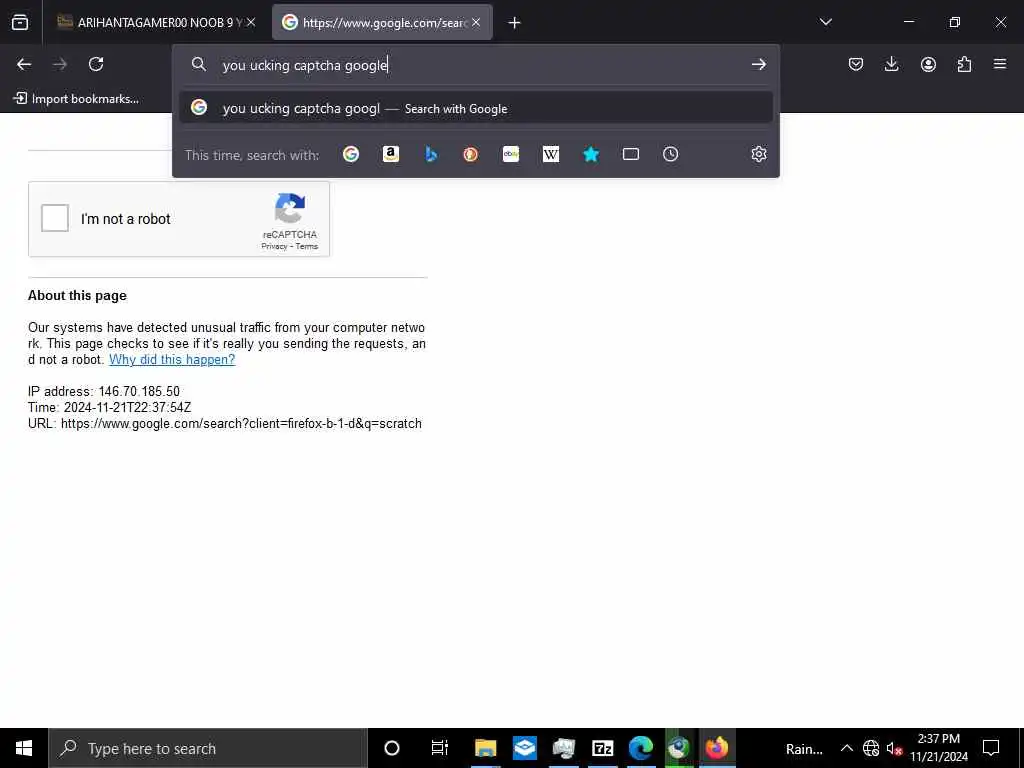This screenshot has height=768, width=1024.
Task: Click the address bar Go arrow
Action: point(758,64)
